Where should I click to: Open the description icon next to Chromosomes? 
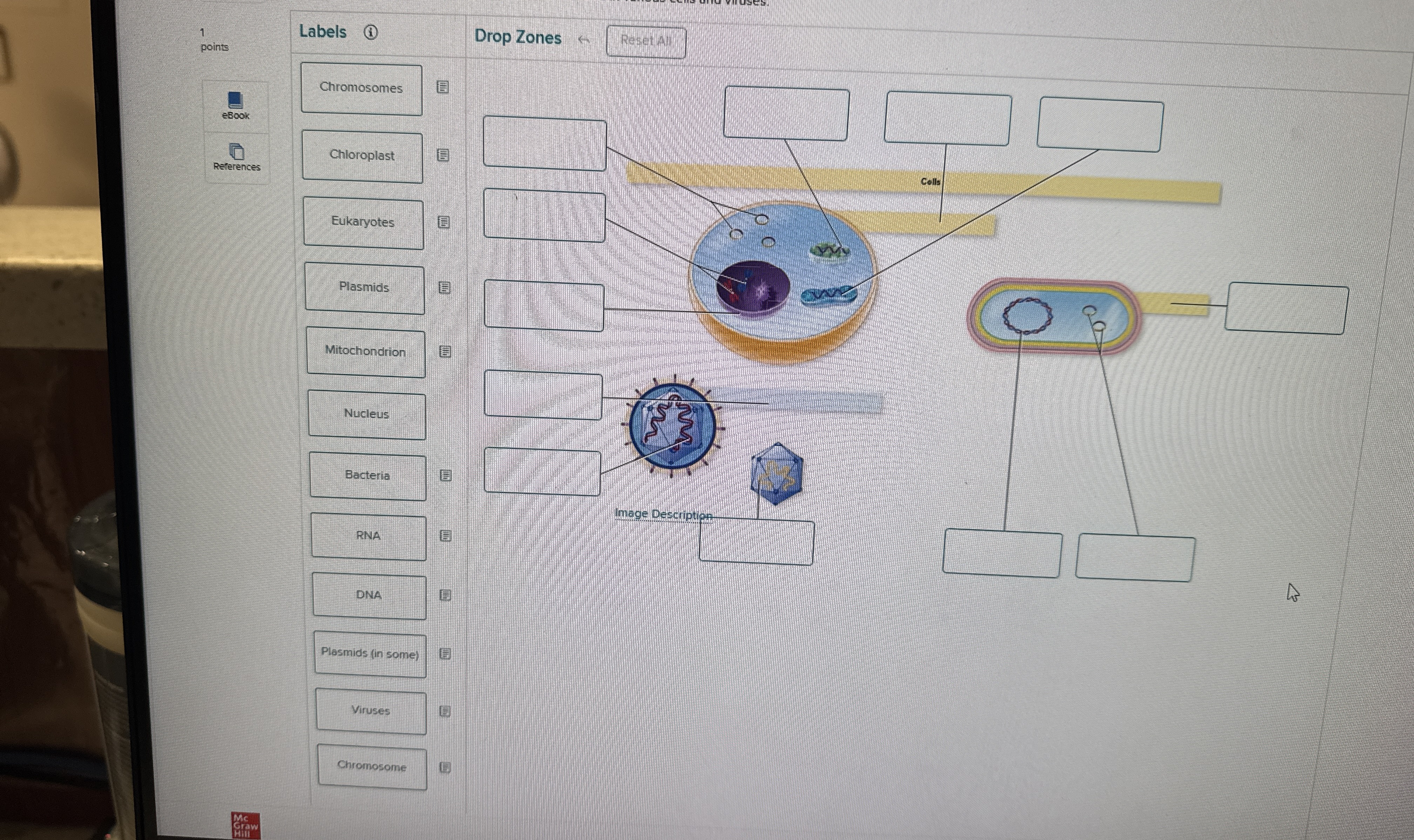(x=443, y=87)
